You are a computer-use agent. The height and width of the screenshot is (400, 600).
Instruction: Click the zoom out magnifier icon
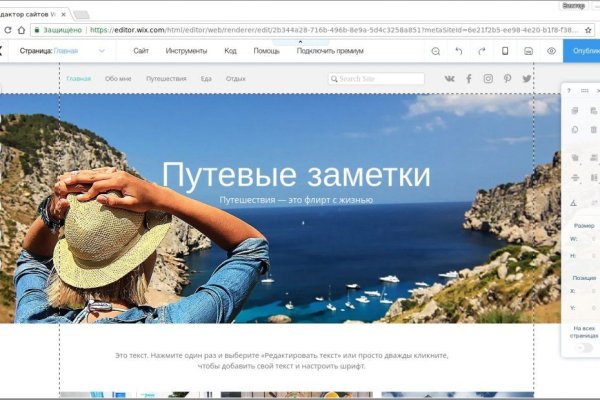435,51
